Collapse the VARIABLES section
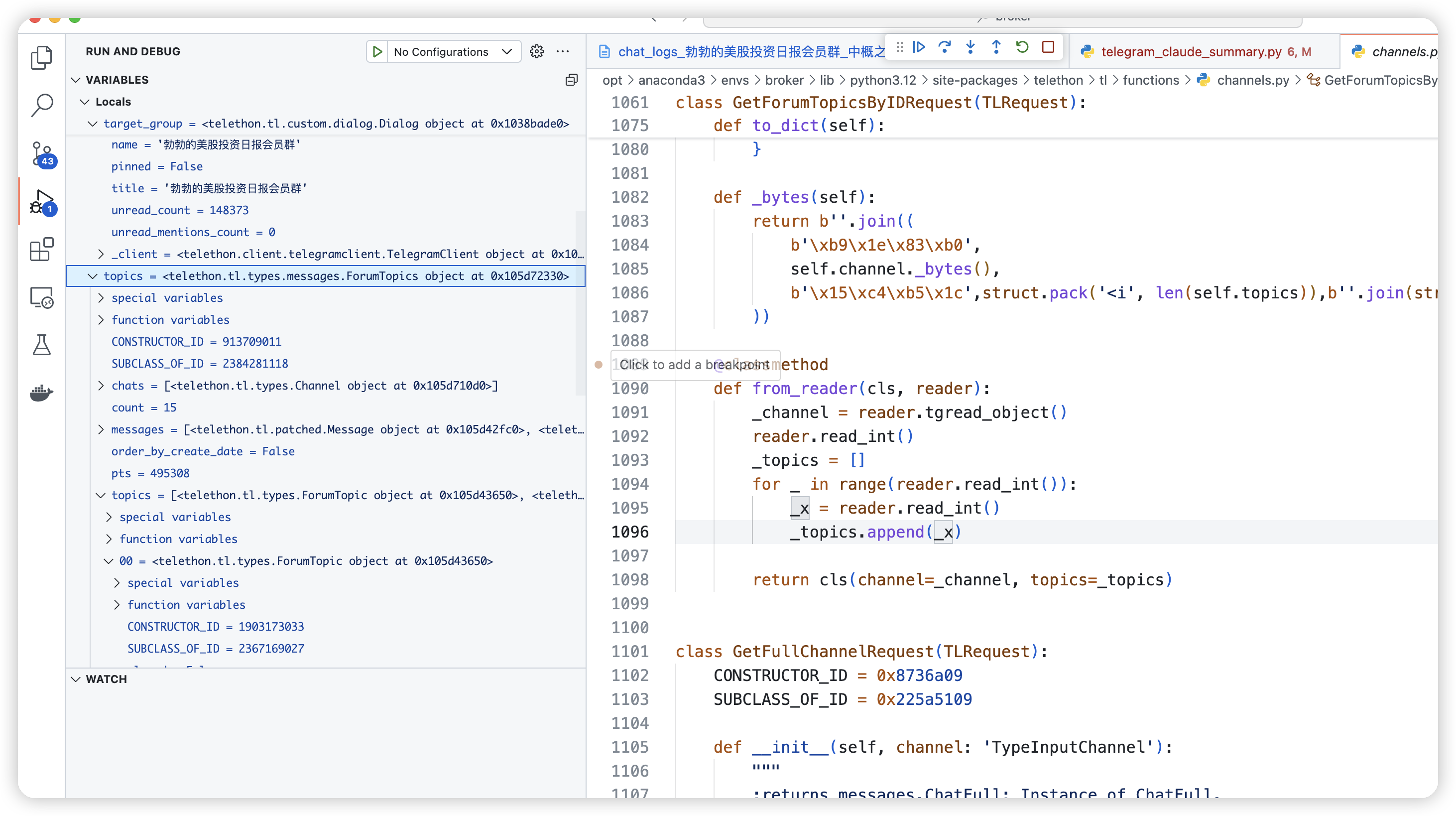Image resolution: width=1456 pixels, height=816 pixels. point(75,80)
